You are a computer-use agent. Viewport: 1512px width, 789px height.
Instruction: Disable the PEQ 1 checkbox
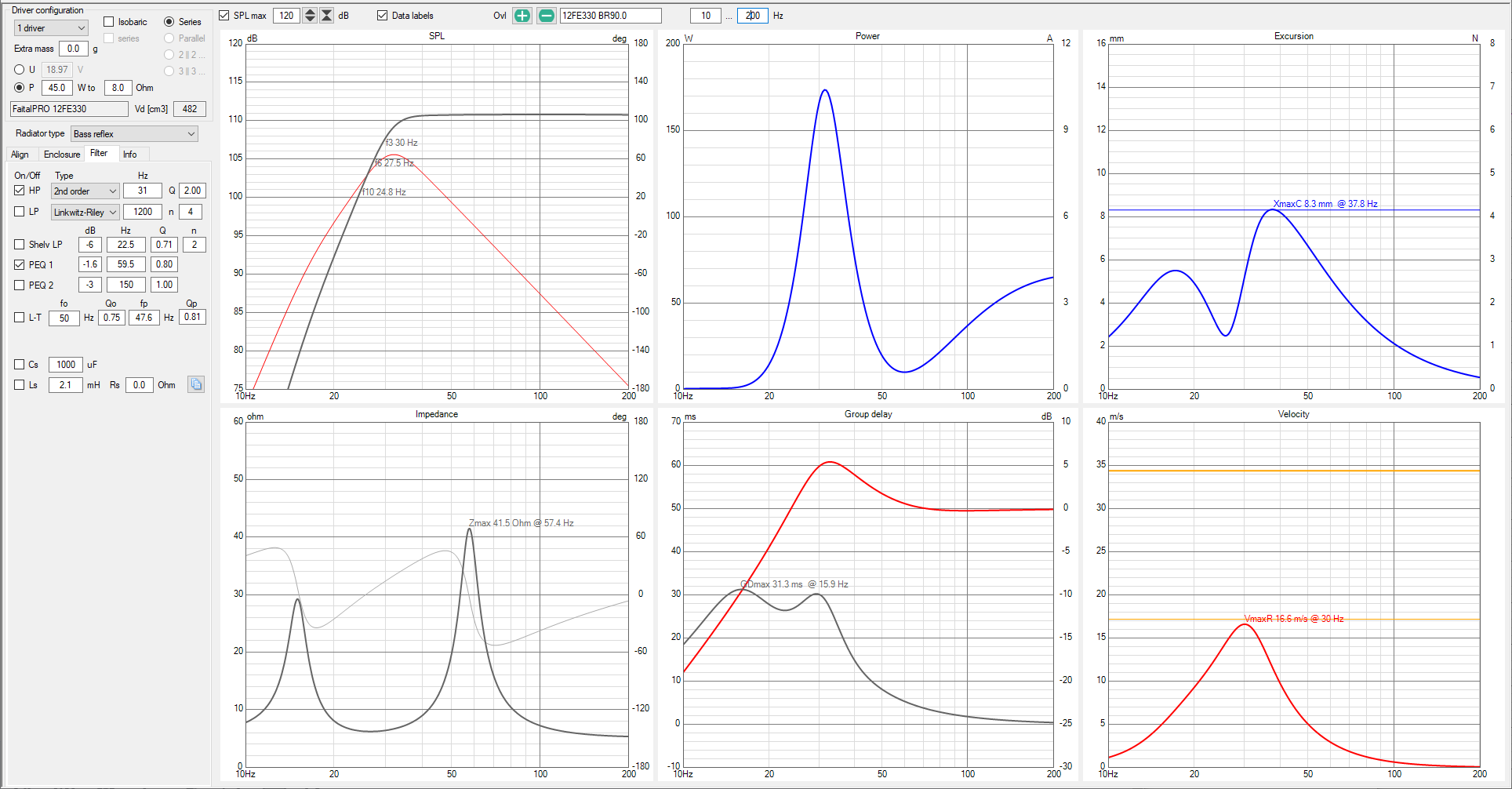[20, 265]
